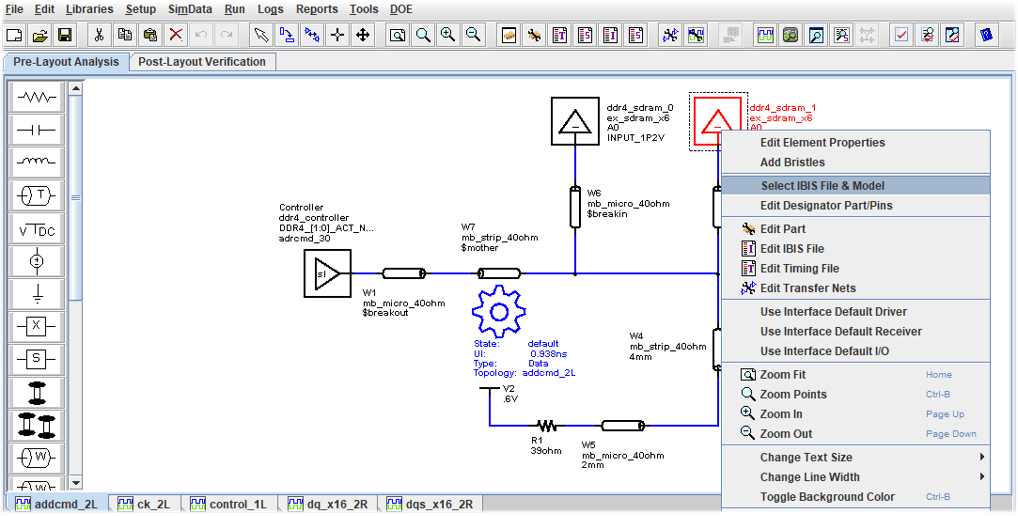This screenshot has width=1018, height=516.
Task: Switch to the Post-Layout Verification tab
Action: pos(202,62)
